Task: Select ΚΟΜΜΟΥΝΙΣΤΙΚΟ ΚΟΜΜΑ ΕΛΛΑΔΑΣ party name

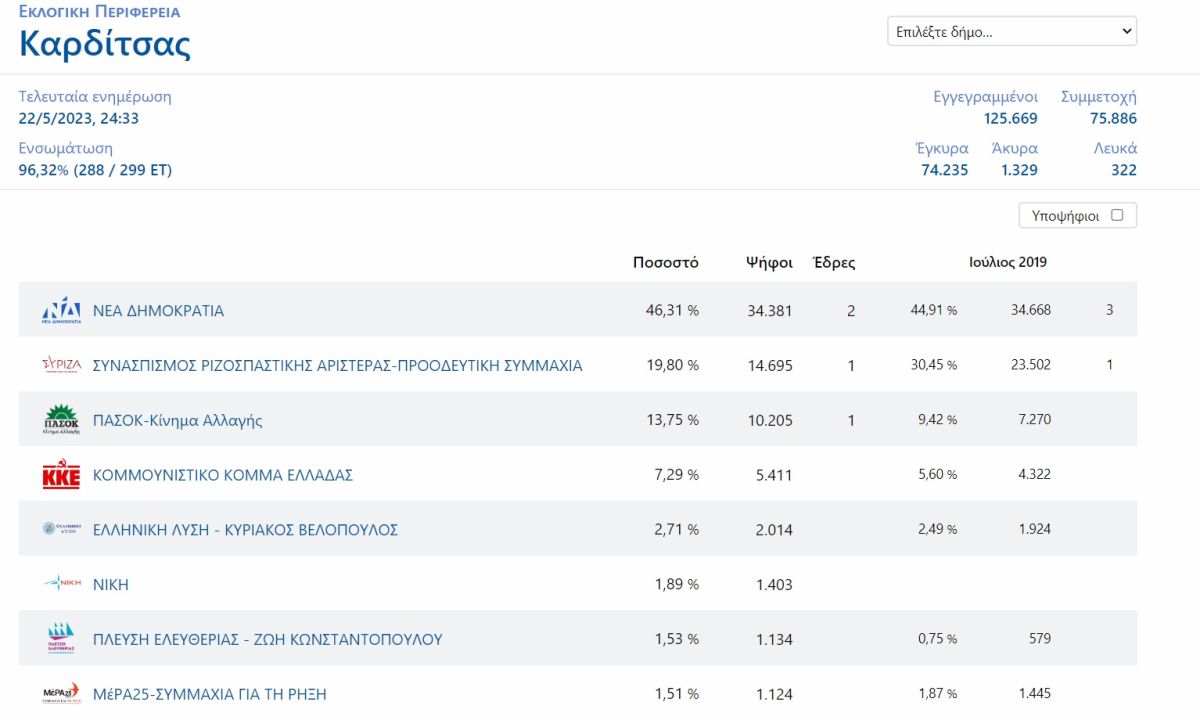Action: (x=222, y=475)
